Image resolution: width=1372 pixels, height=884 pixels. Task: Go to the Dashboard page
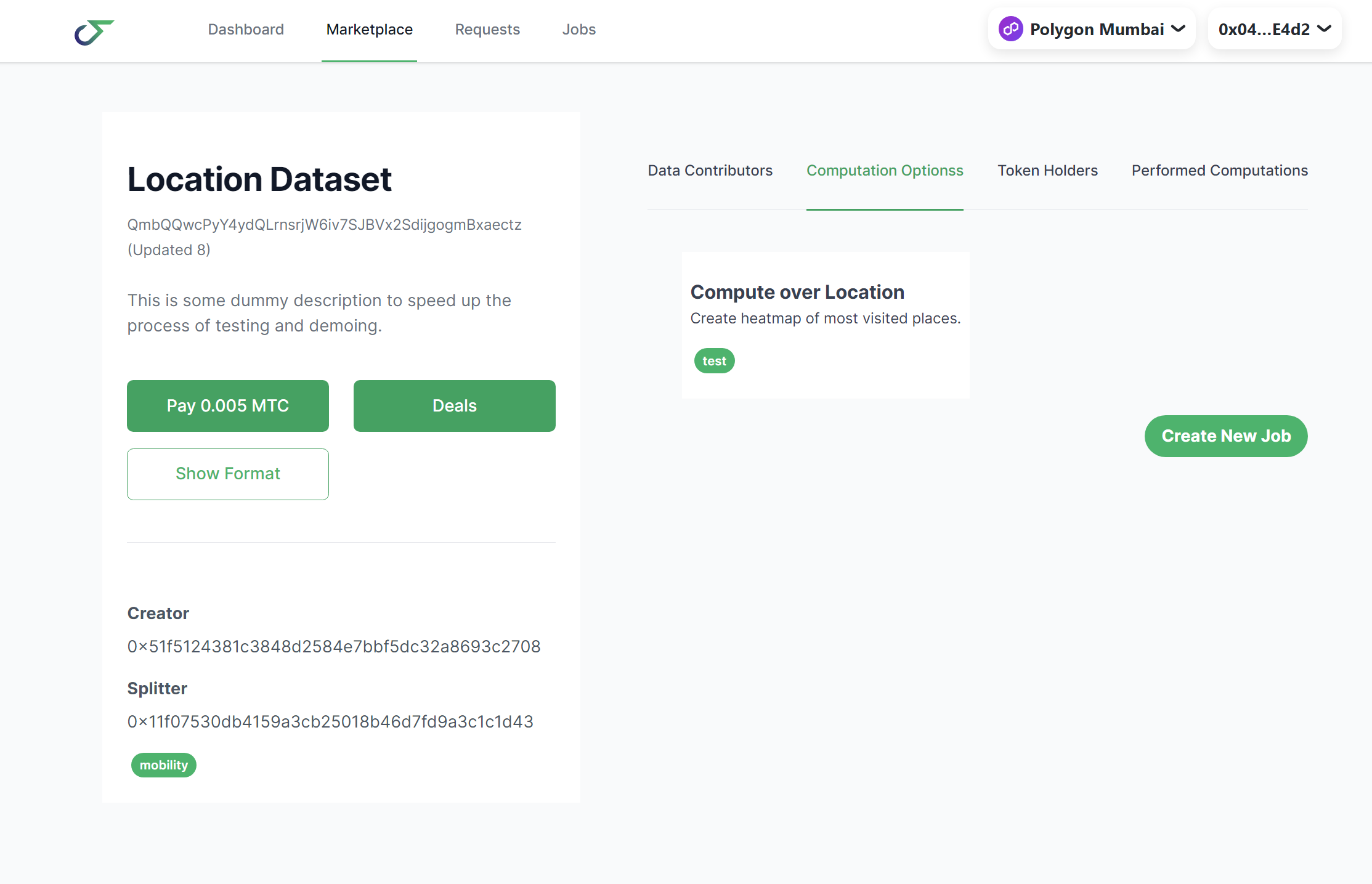click(x=246, y=30)
